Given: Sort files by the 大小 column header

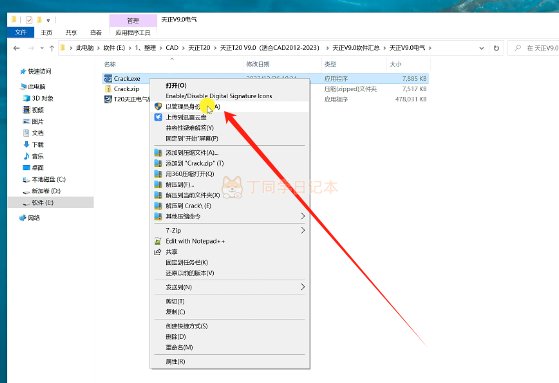Looking at the screenshot, I should (395, 64).
